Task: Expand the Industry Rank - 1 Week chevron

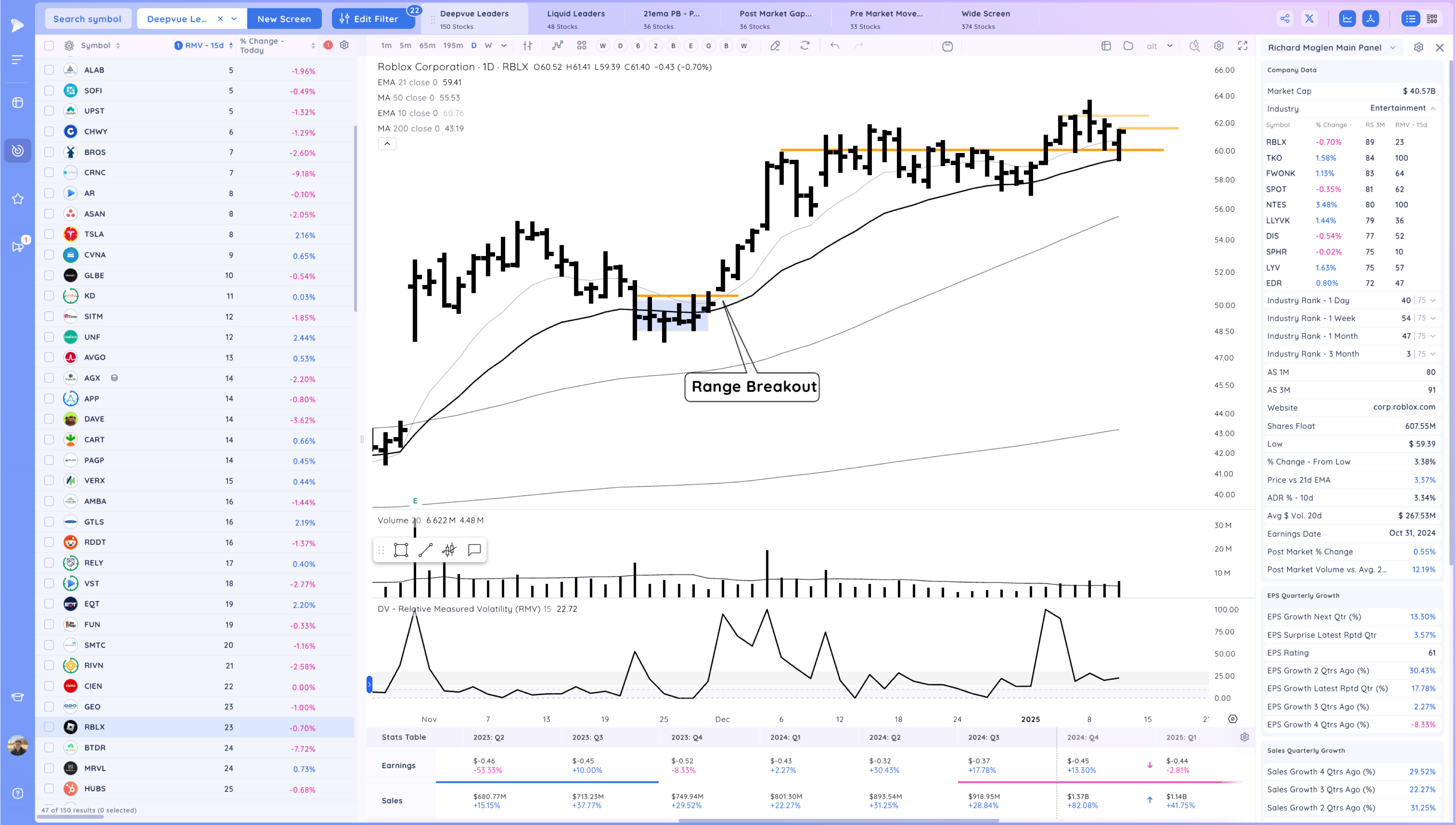Action: point(1433,319)
